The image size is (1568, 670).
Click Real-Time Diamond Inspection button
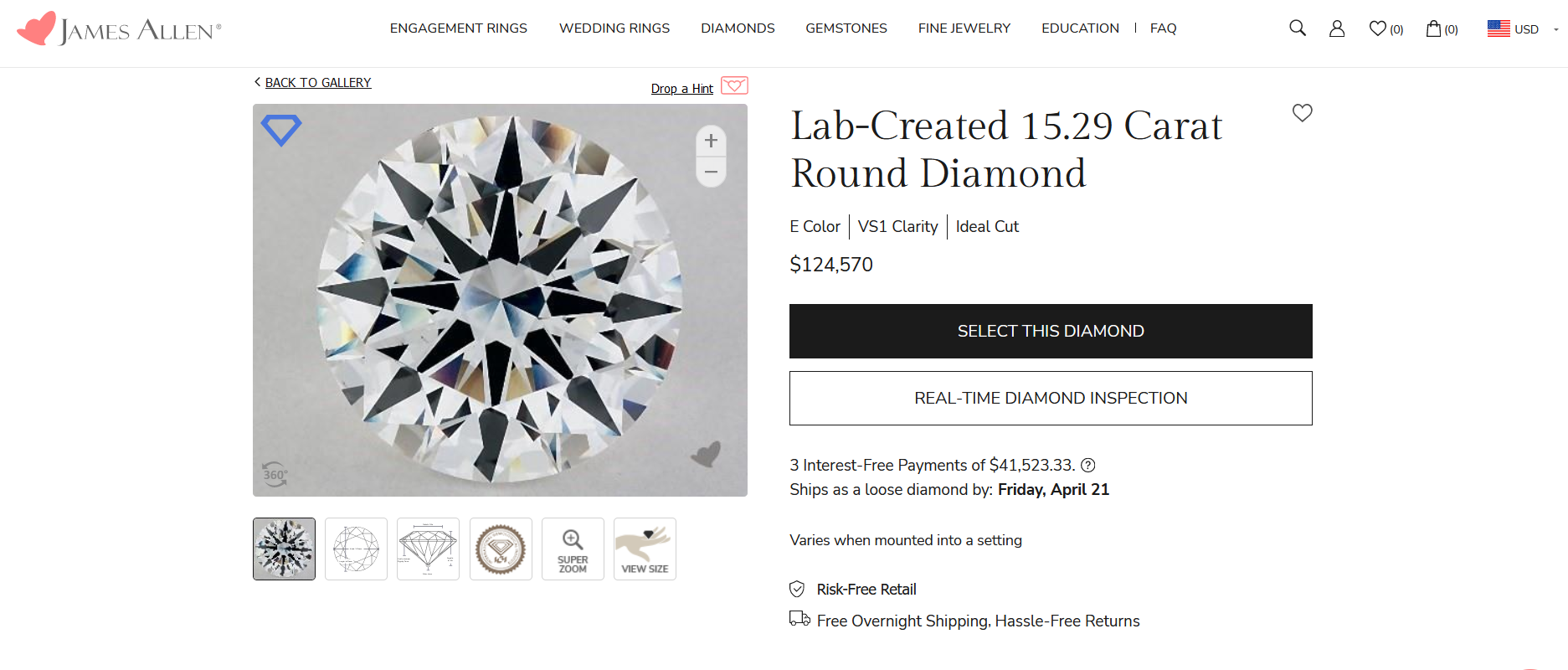[1051, 399]
